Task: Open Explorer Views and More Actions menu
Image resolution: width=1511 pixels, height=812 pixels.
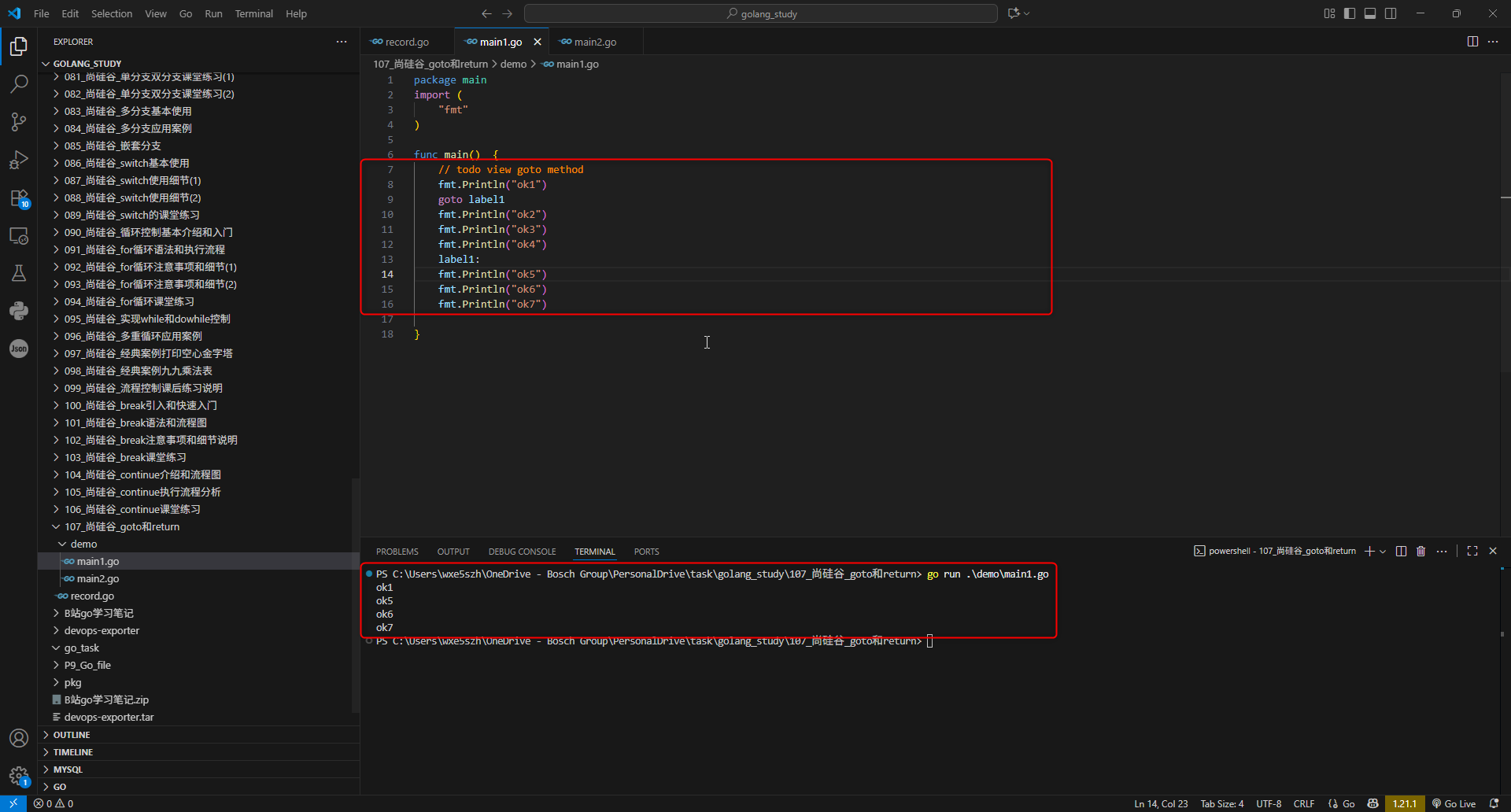Action: pyautogui.click(x=342, y=42)
